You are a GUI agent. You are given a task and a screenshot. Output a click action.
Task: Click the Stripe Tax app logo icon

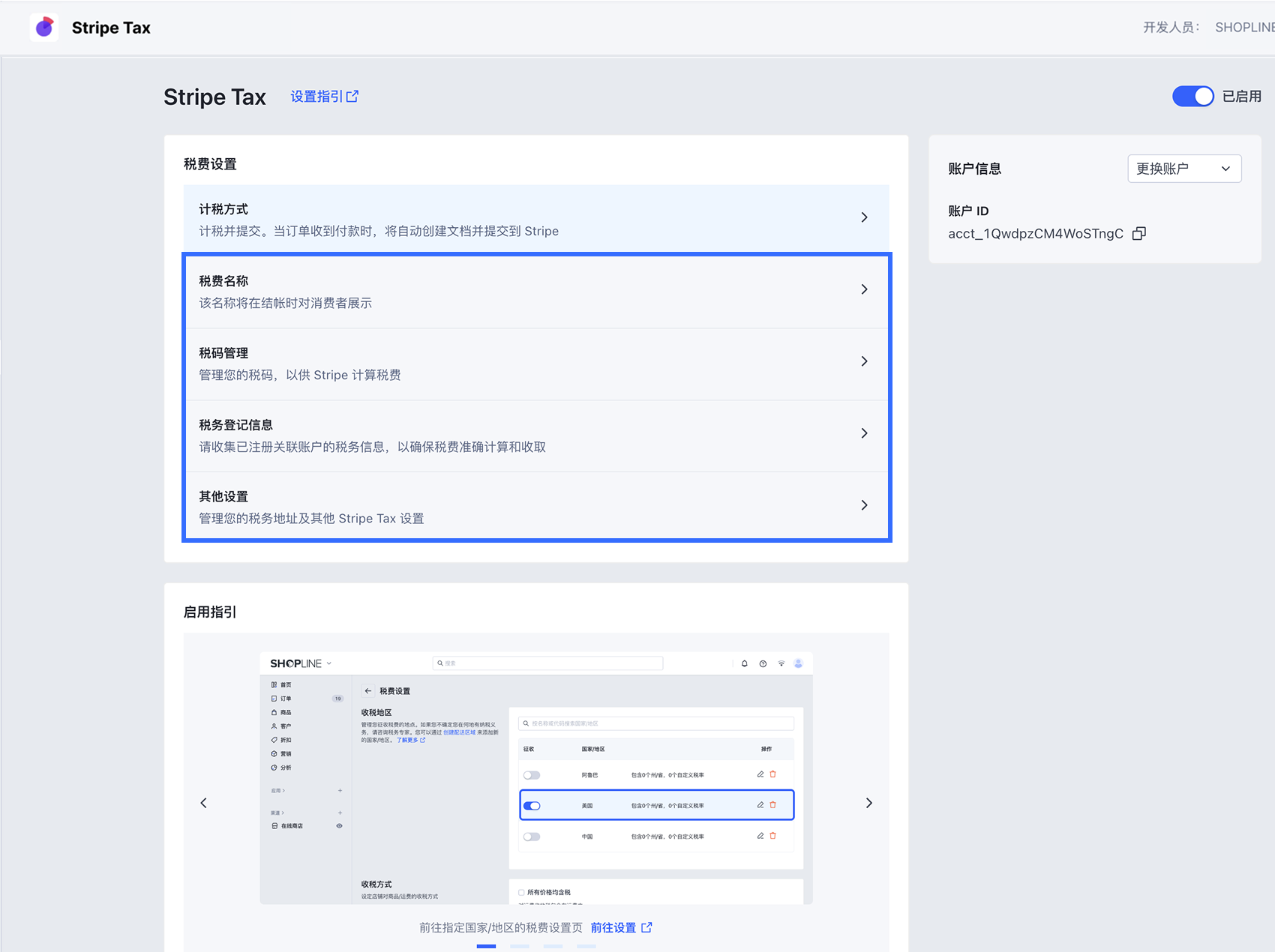click(44, 28)
